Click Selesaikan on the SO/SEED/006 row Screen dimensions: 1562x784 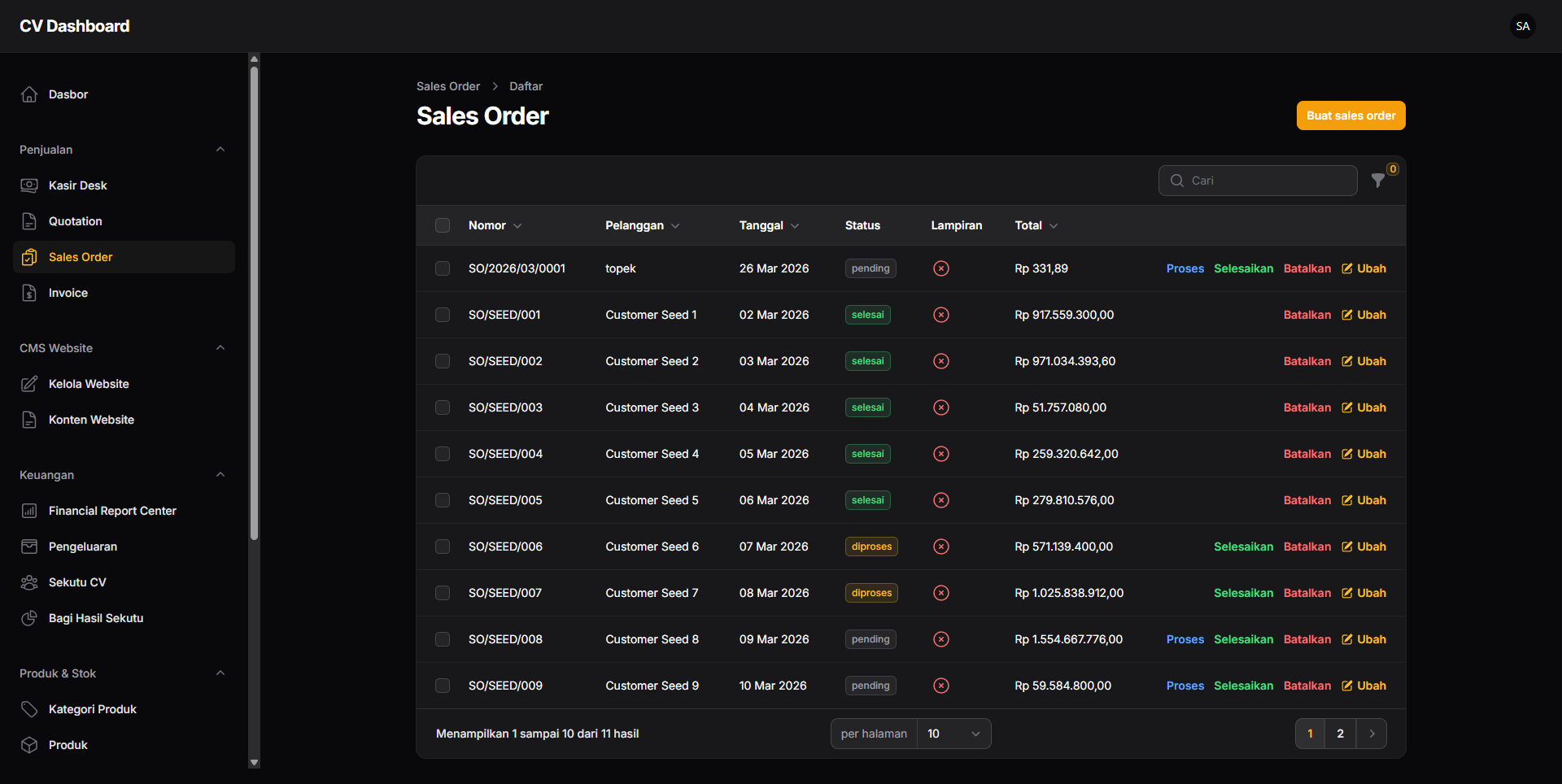tap(1243, 546)
